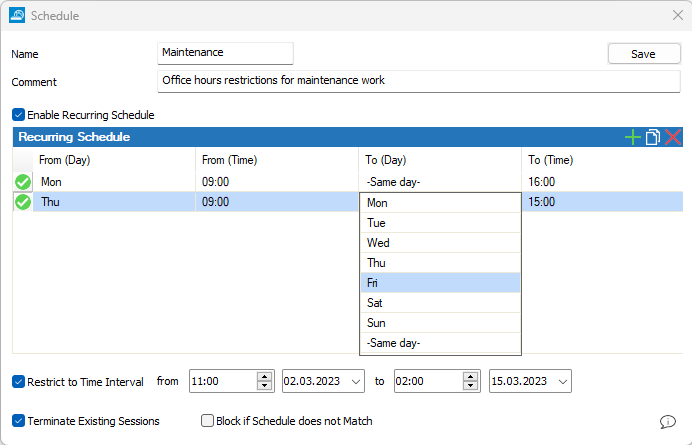Choose Tue in the To (Day) list

click(x=440, y=223)
